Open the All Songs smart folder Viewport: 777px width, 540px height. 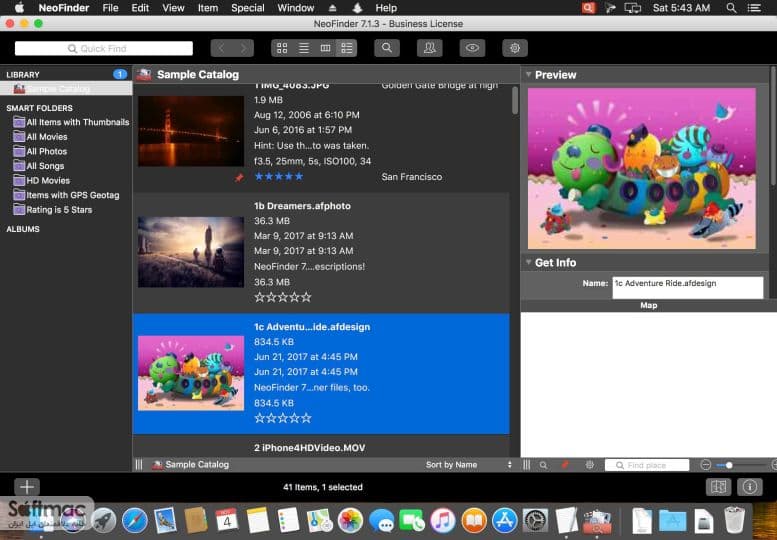(39, 166)
